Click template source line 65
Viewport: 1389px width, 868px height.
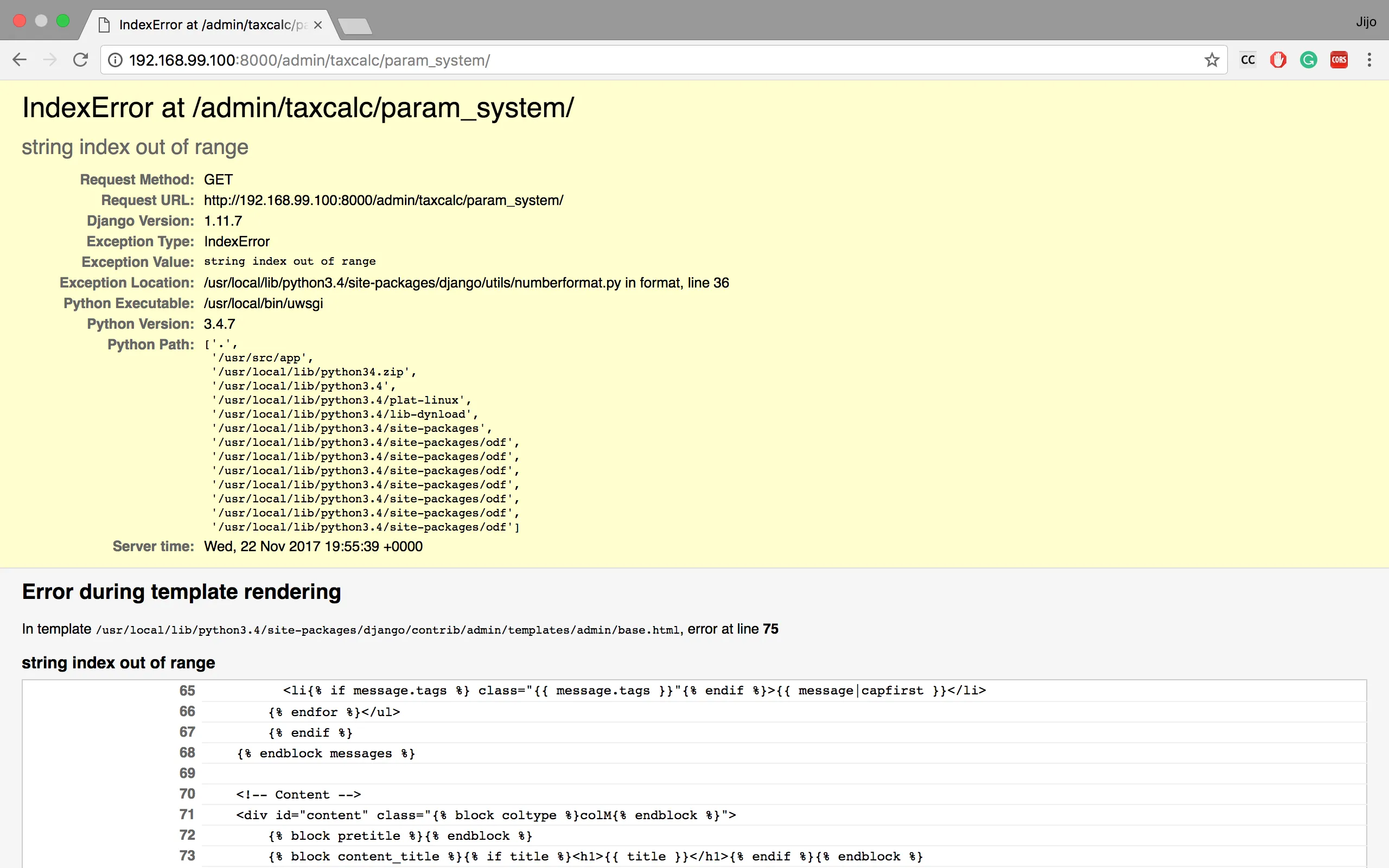(x=634, y=691)
